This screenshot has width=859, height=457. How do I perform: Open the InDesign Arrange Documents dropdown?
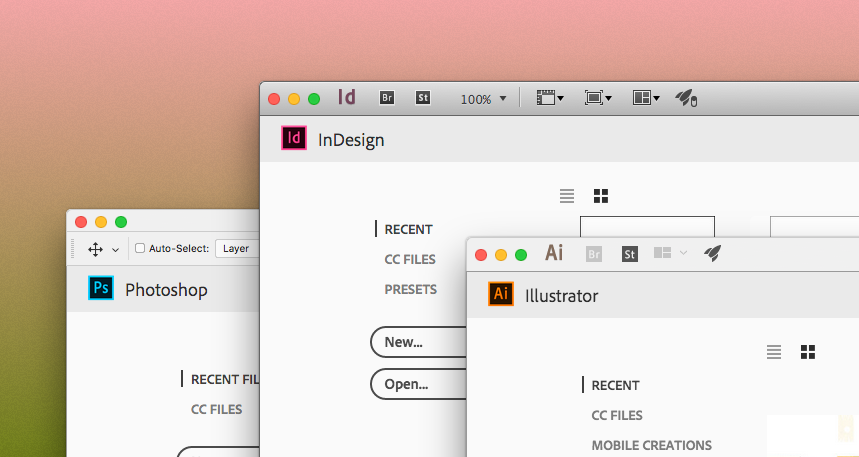pos(646,98)
